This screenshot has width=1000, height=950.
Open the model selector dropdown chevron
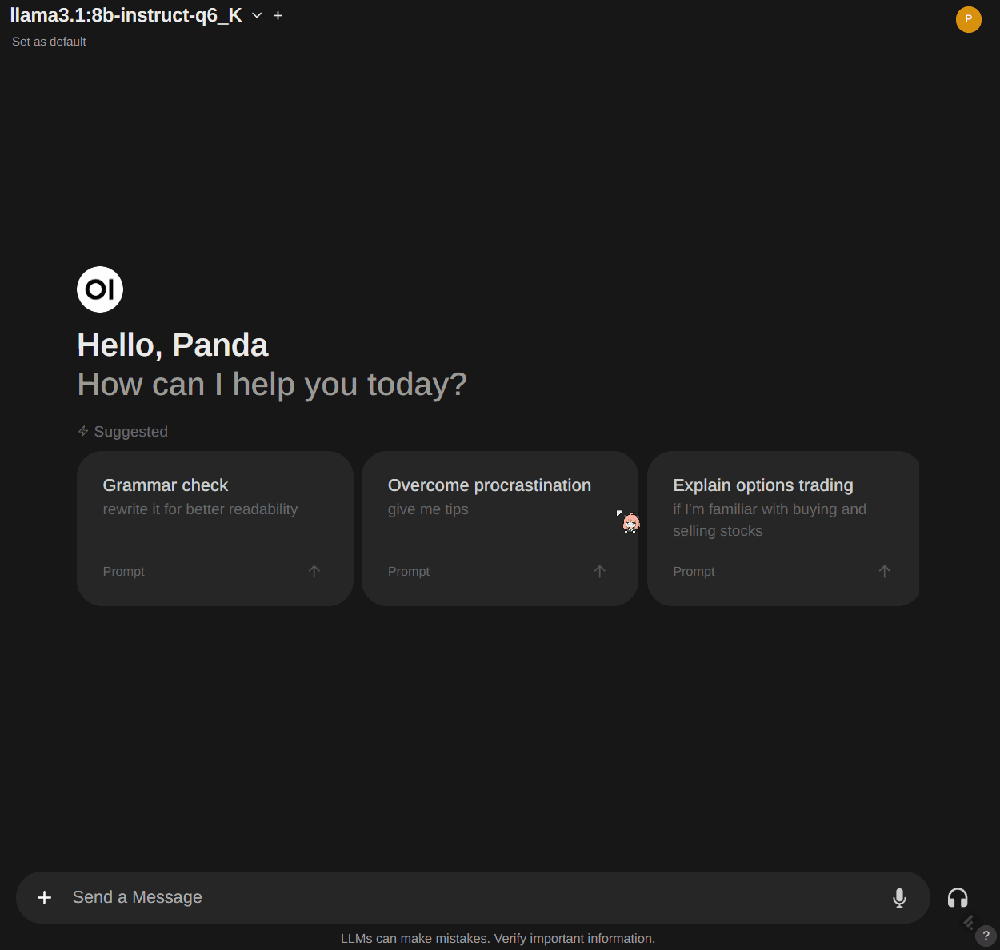tap(257, 15)
